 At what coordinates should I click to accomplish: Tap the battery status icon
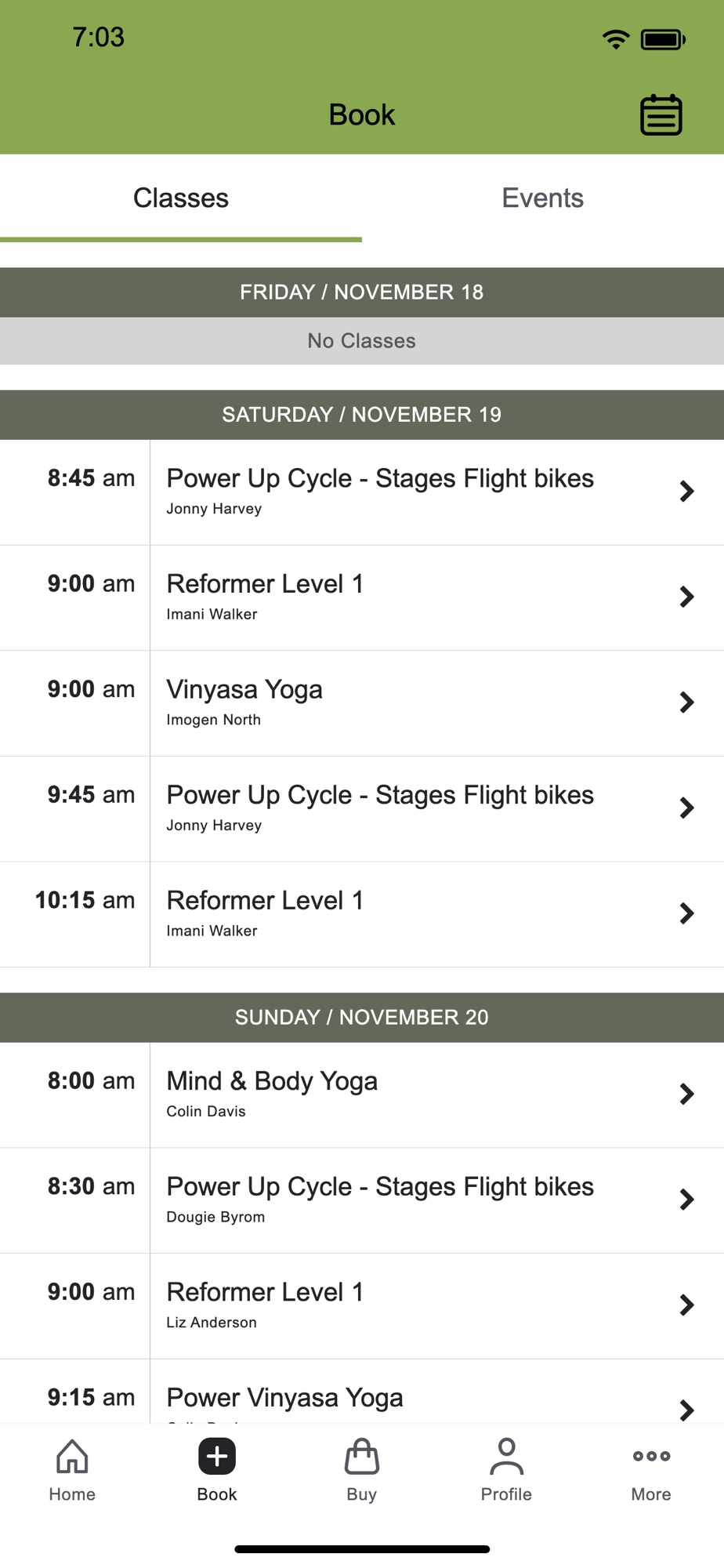tap(663, 39)
